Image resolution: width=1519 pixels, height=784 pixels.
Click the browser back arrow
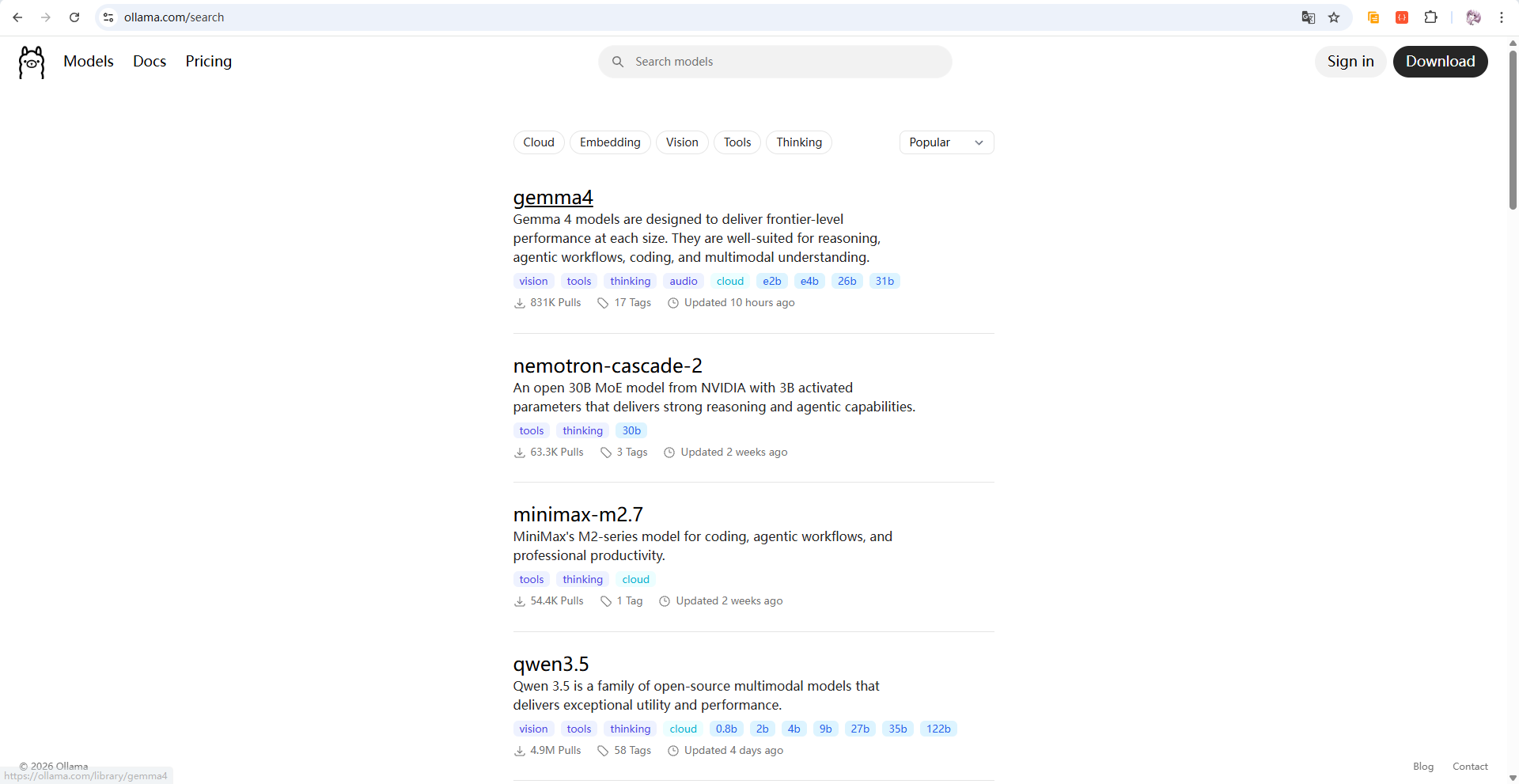tap(17, 17)
